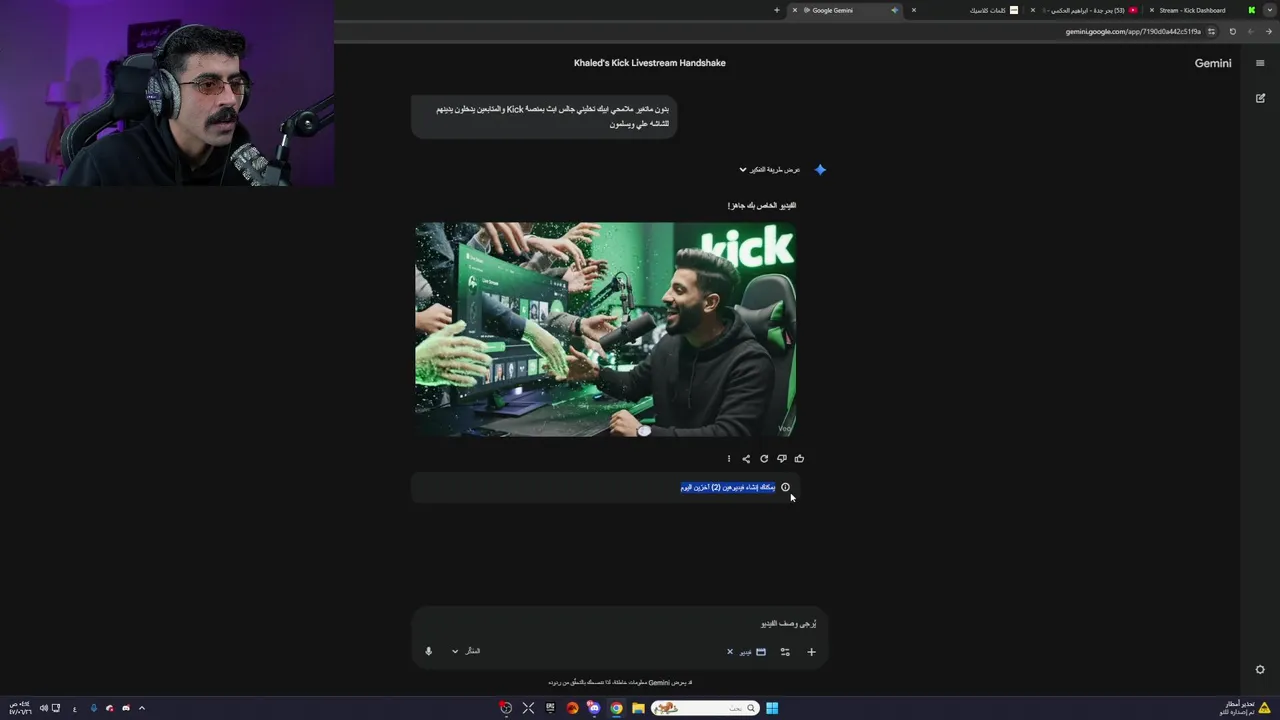Open the tab search dropdown arrow
The width and height of the screenshot is (1280, 720).
coord(1270,10)
